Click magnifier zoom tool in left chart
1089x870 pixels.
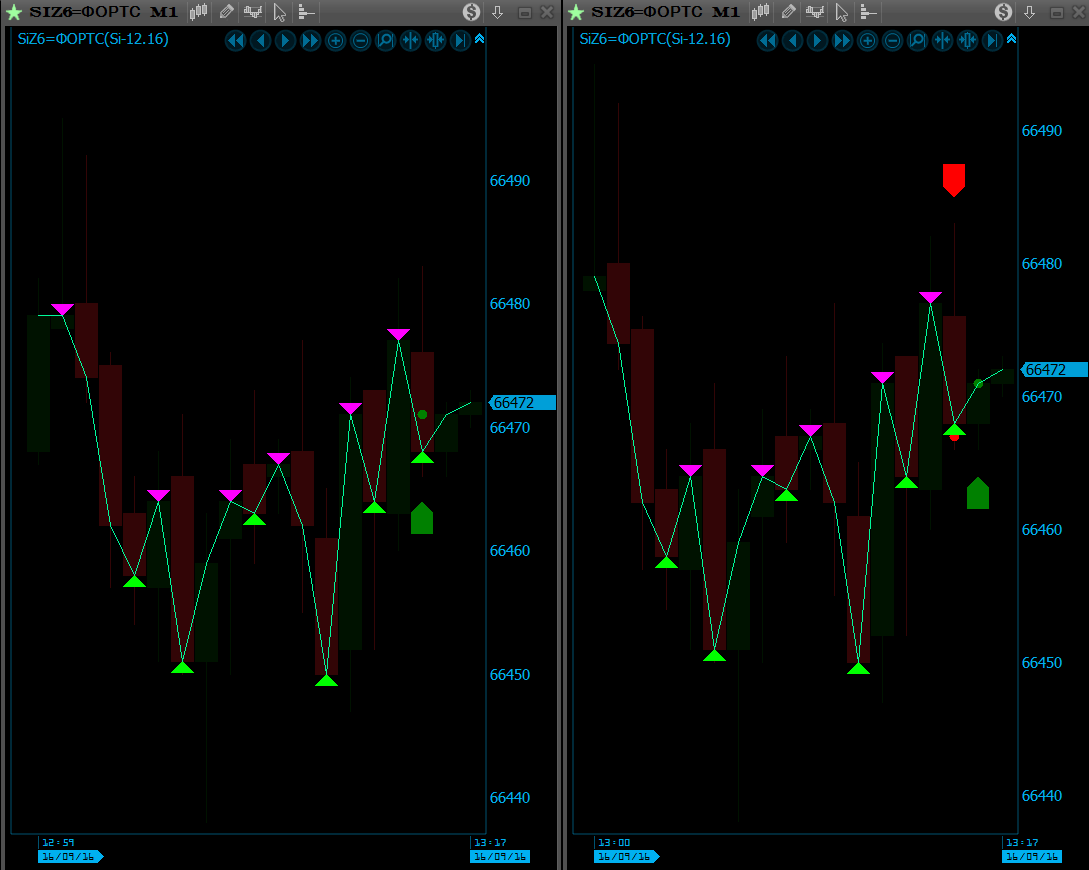(385, 41)
